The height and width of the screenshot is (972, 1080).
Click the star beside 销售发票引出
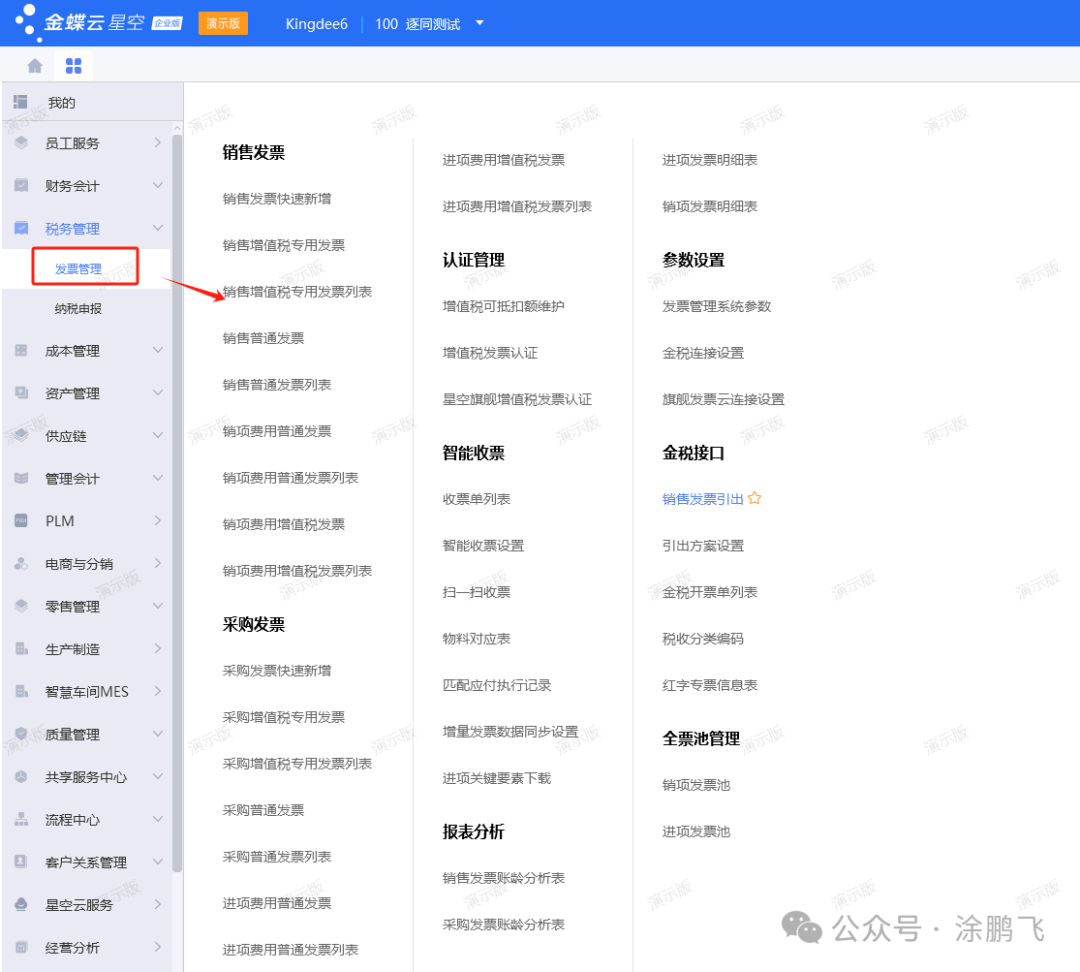click(x=755, y=498)
